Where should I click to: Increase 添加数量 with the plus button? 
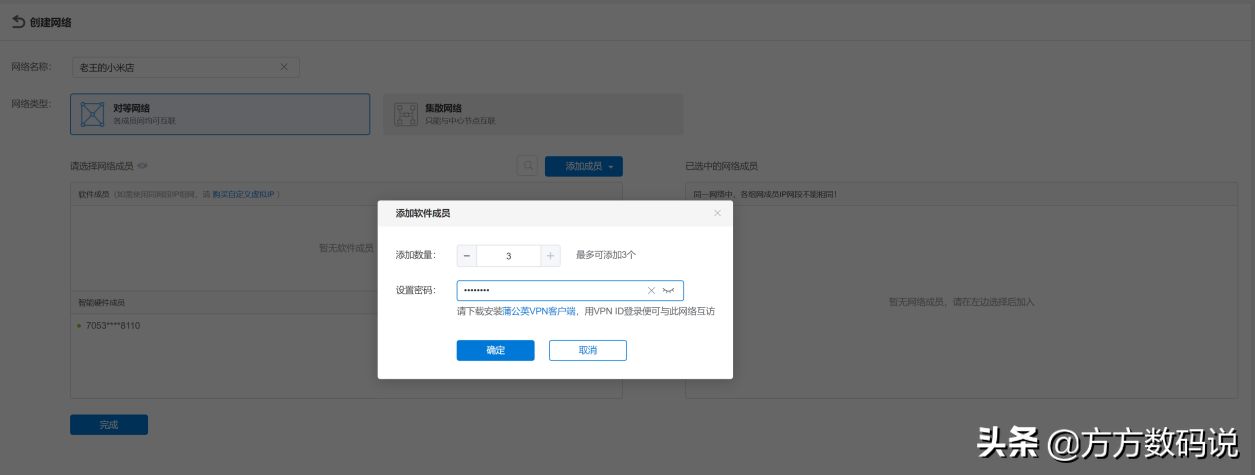550,256
